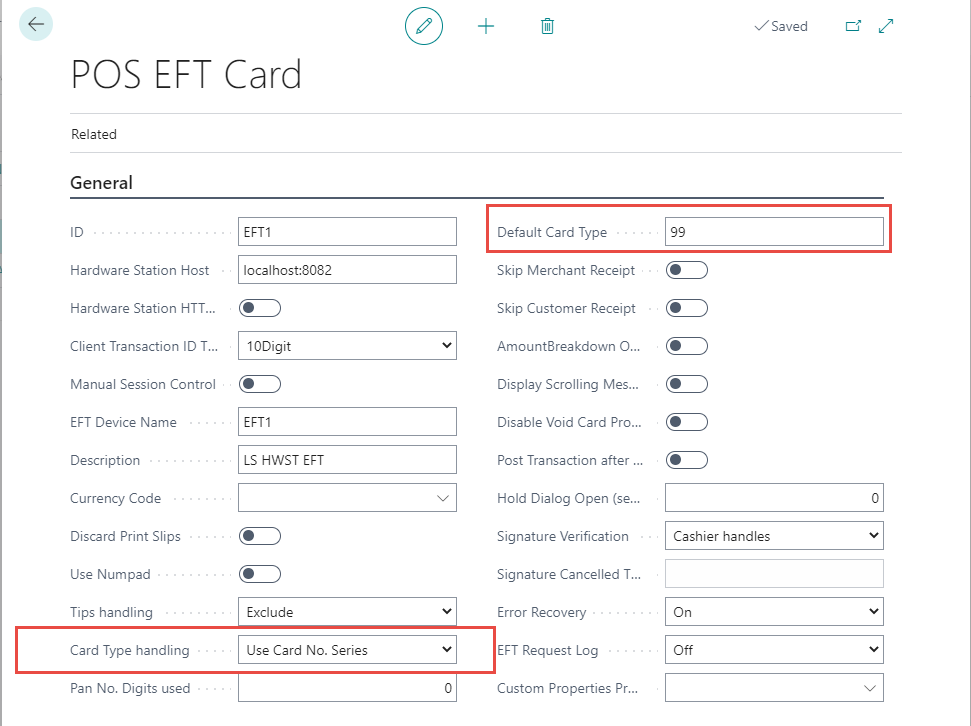Click the Hardware Station Host field
Viewport: 971px width, 726px height.
click(347, 270)
